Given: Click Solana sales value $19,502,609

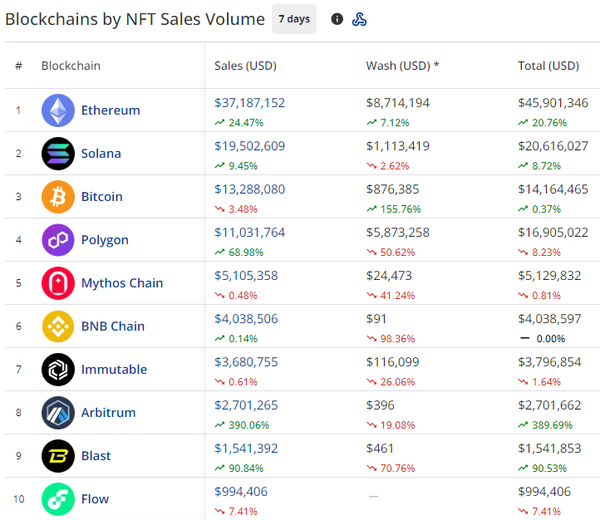Looking at the screenshot, I should point(249,146).
